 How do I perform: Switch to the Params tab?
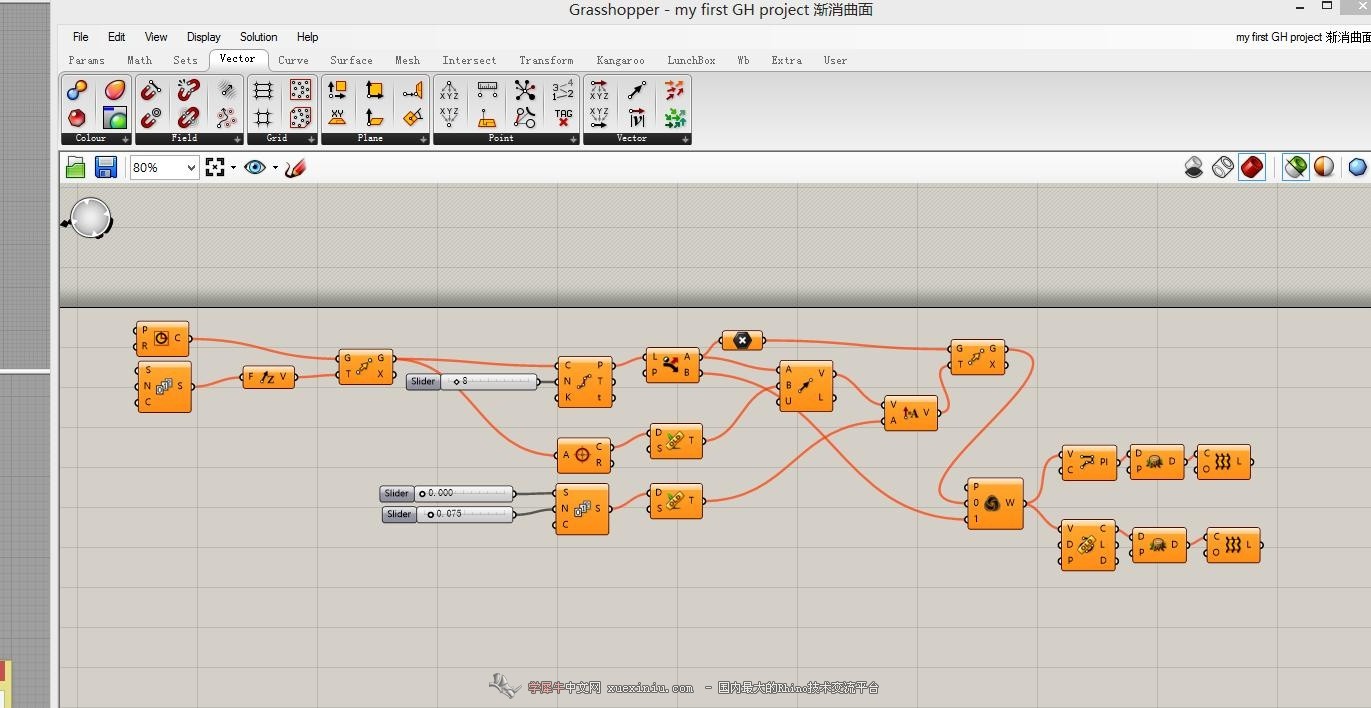(86, 60)
